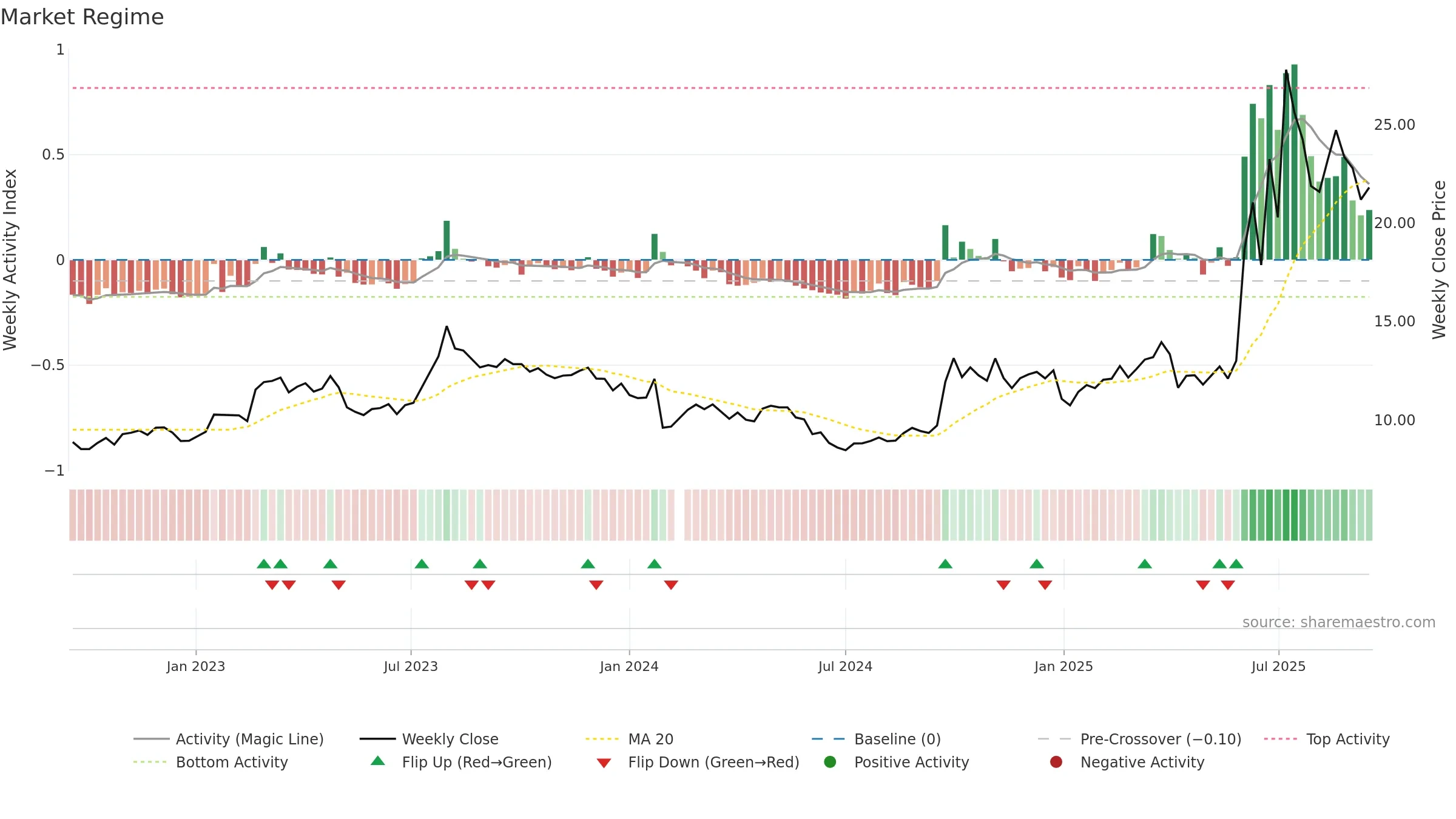Click the Jul 2023 x-axis label
The height and width of the screenshot is (819, 1456).
click(411, 666)
